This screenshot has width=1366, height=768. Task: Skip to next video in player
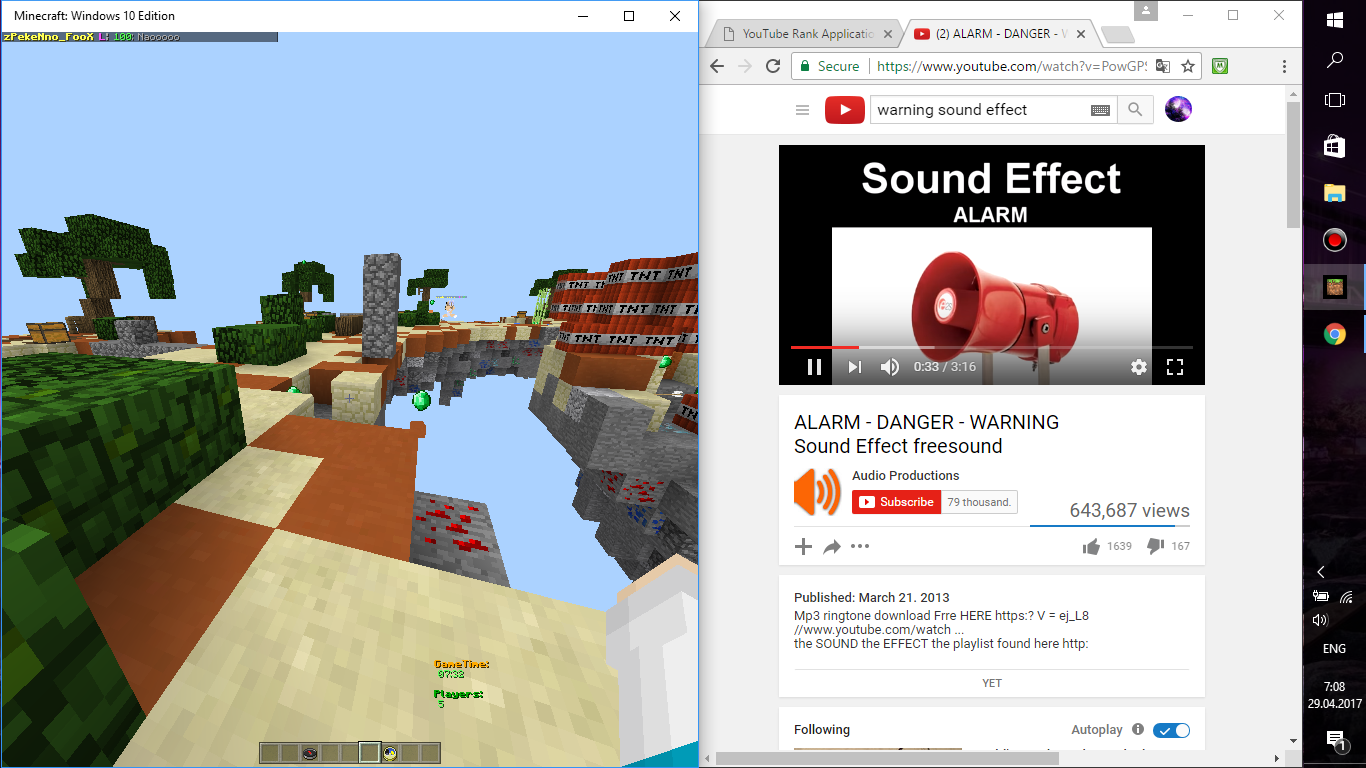click(x=854, y=367)
